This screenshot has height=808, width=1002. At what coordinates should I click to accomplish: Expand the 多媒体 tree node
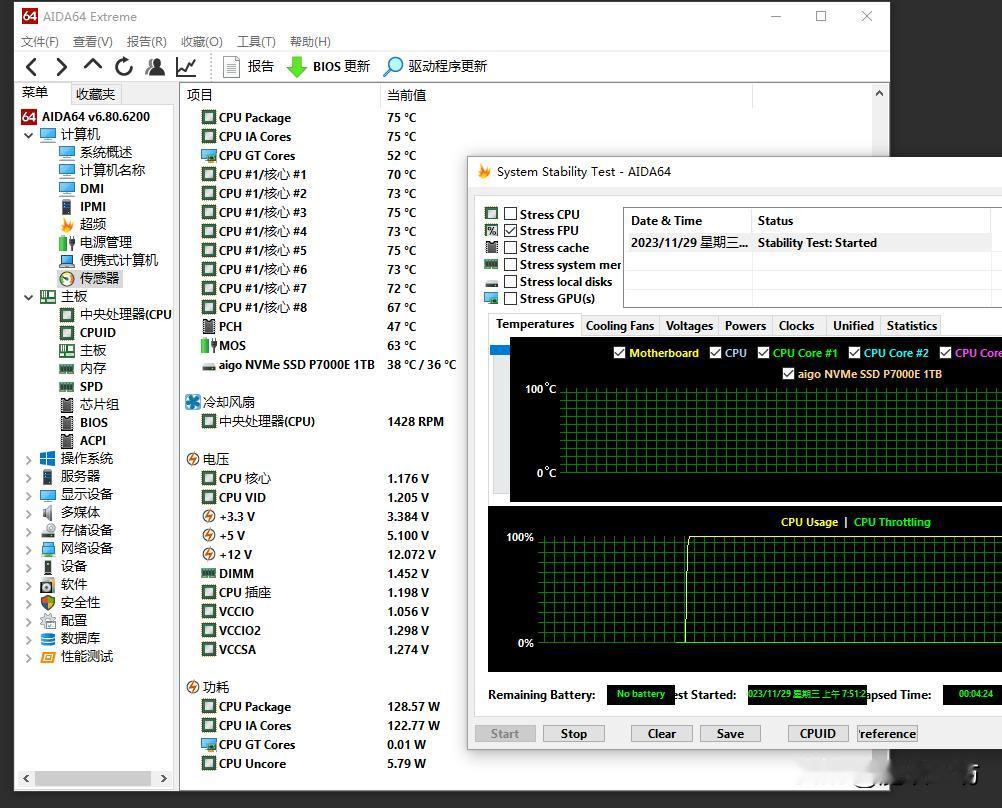click(x=28, y=513)
